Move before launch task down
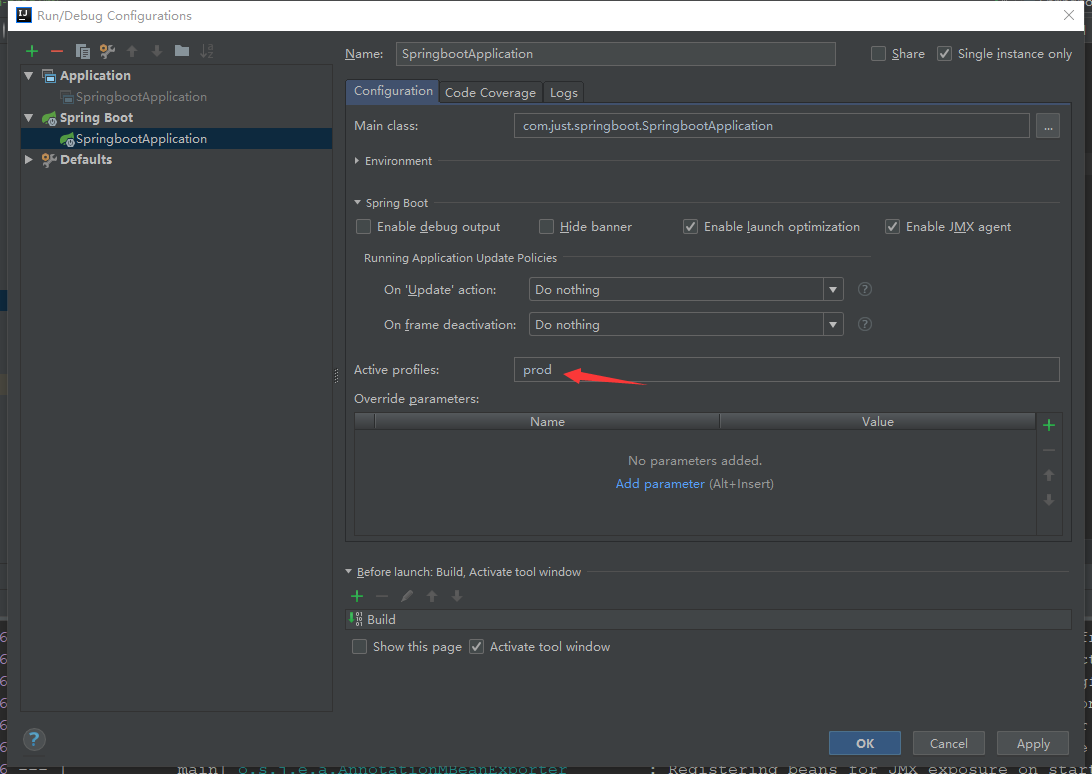Screen dimensions: 1092x774 (457, 596)
